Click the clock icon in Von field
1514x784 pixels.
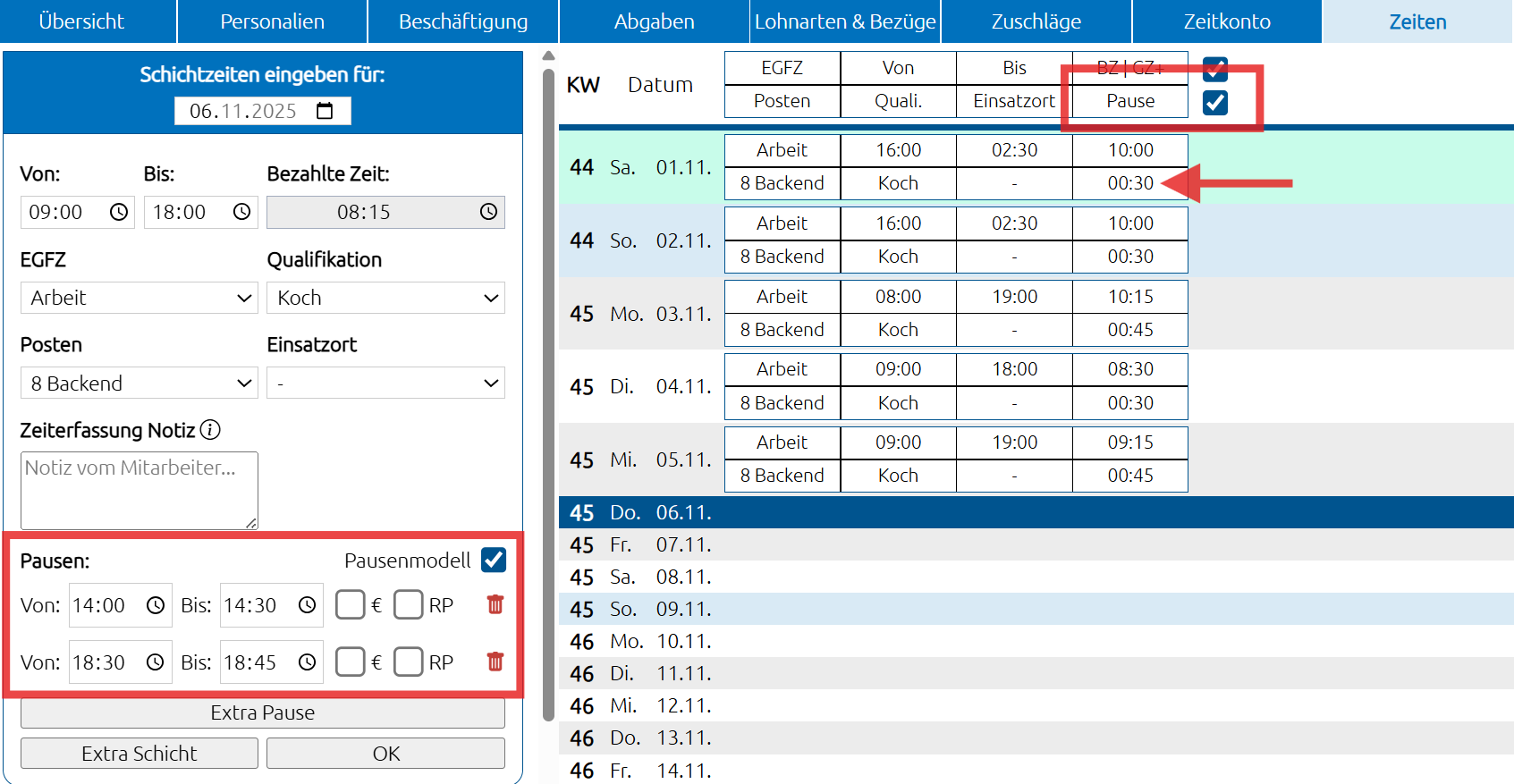click(x=118, y=212)
